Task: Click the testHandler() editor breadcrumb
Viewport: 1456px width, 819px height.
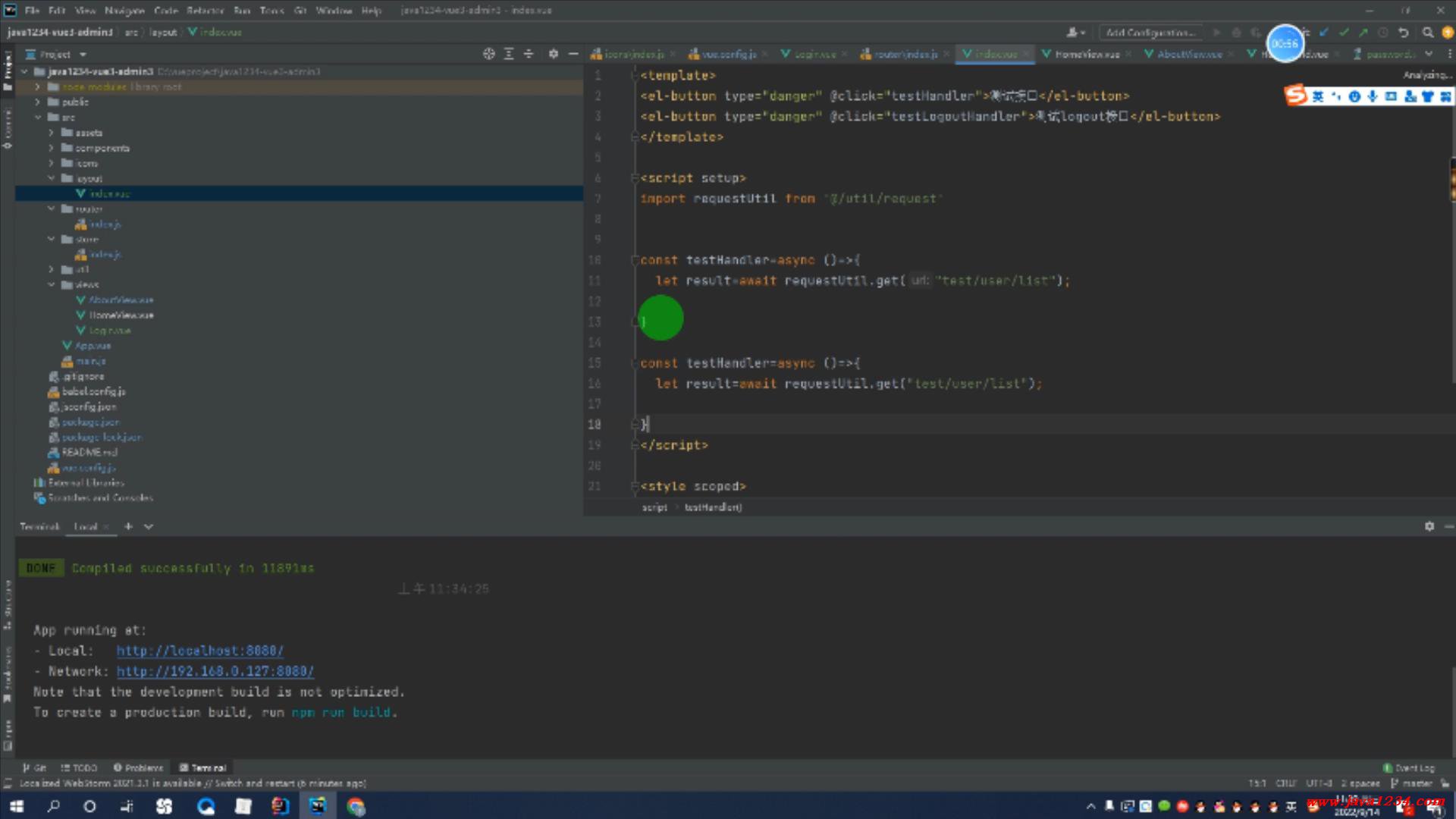Action: point(714,507)
